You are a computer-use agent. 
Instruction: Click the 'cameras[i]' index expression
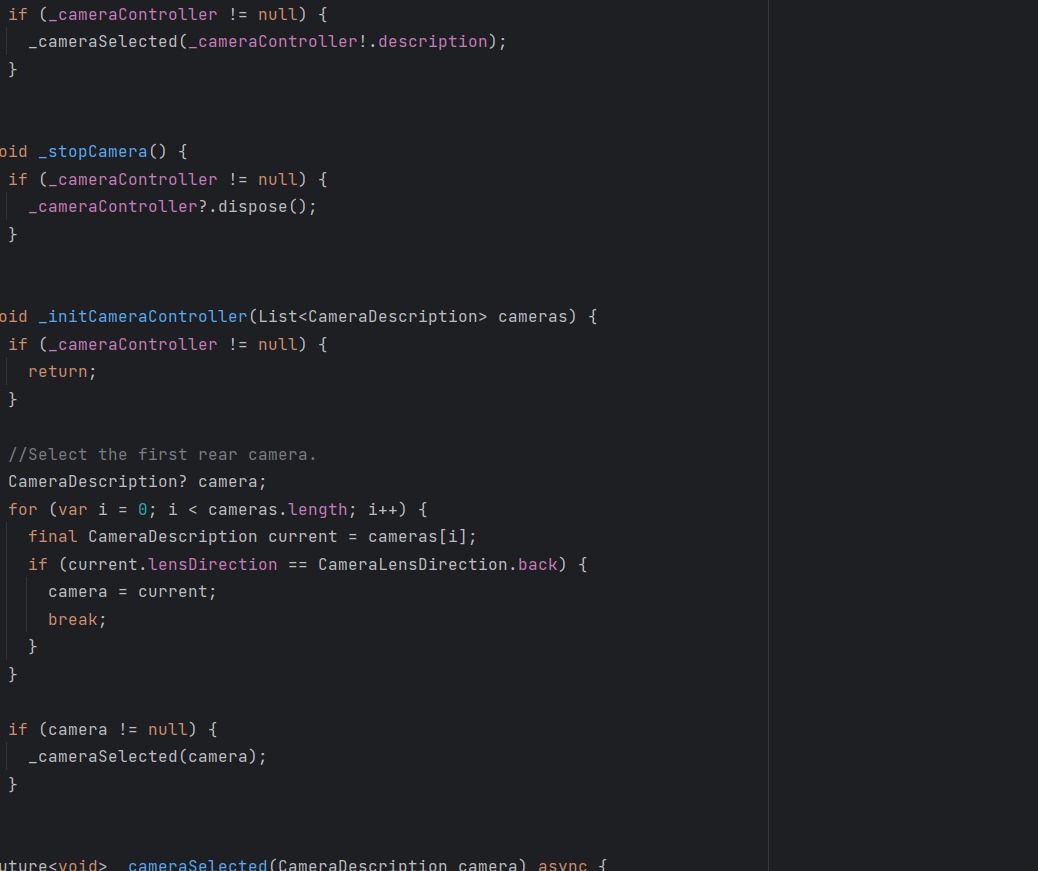coord(417,537)
